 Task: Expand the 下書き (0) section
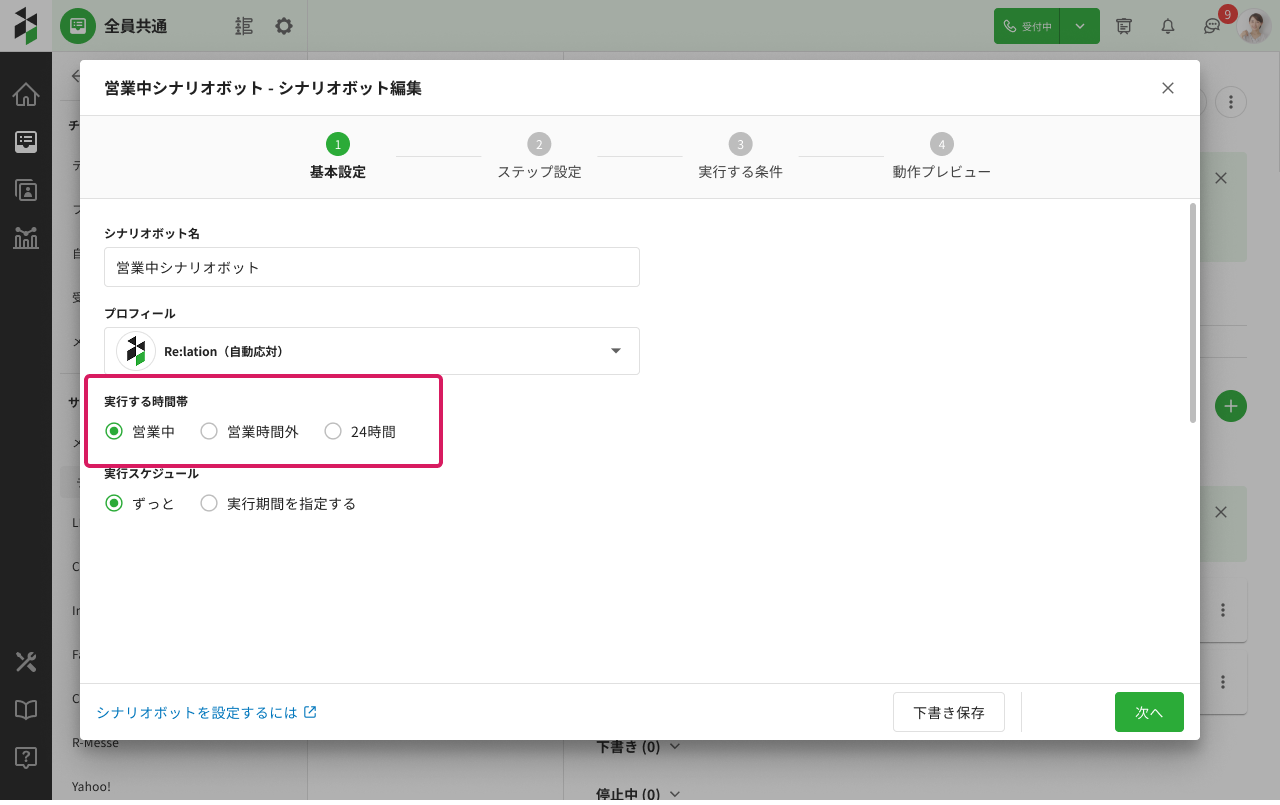tap(638, 747)
